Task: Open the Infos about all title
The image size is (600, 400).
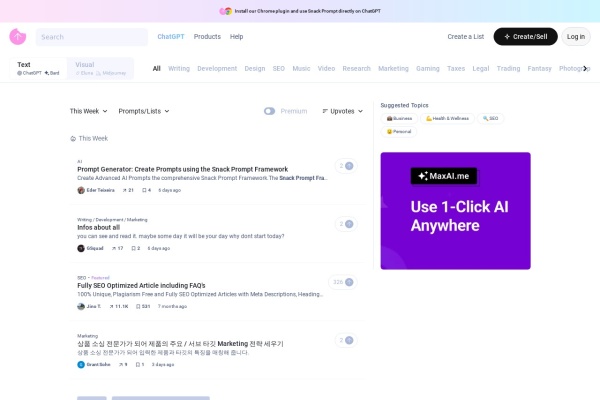Action: [98, 227]
